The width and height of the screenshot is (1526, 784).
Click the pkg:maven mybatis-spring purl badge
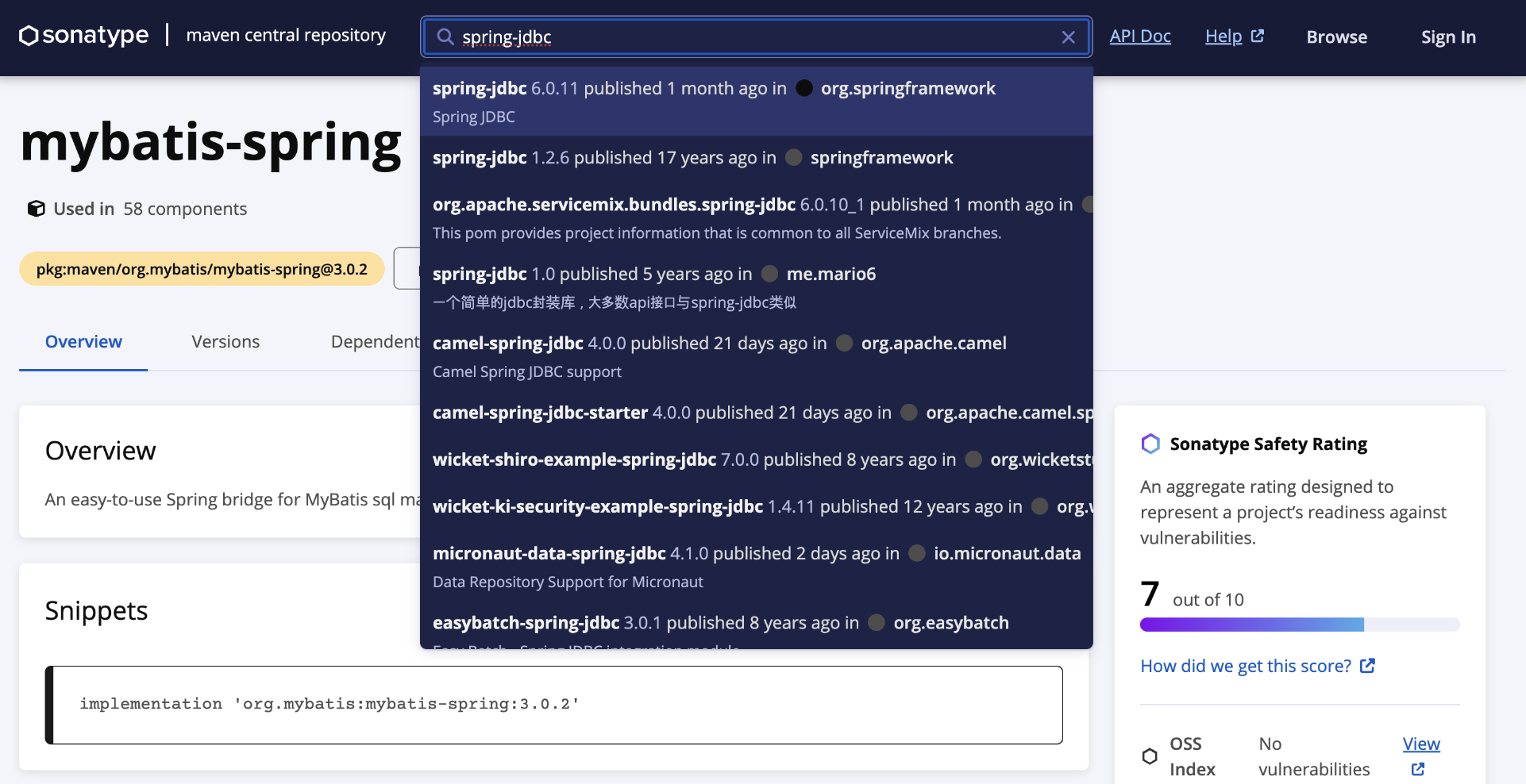(202, 269)
